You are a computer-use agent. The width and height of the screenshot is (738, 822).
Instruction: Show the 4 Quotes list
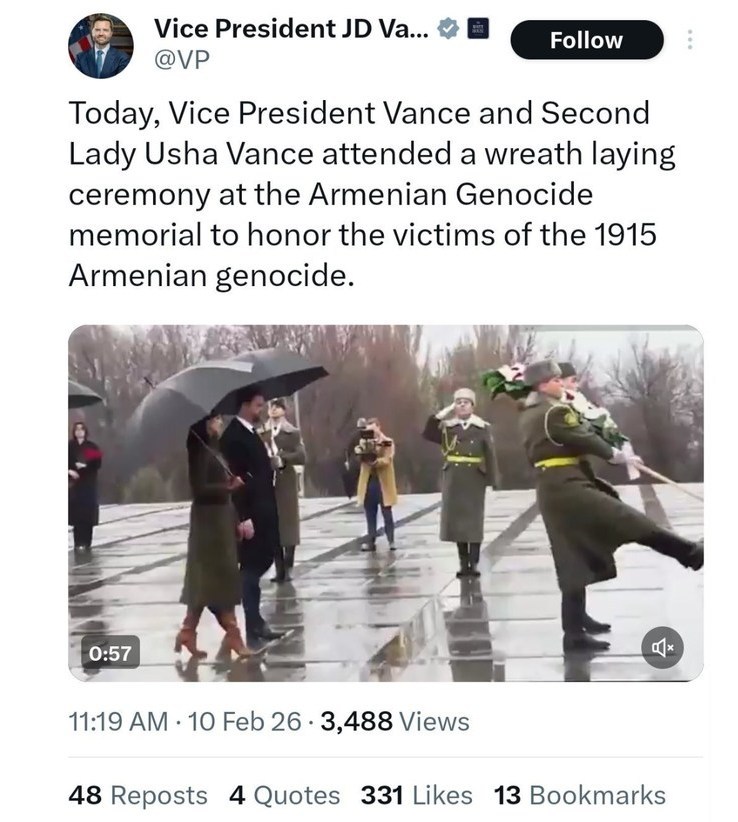pos(285,795)
